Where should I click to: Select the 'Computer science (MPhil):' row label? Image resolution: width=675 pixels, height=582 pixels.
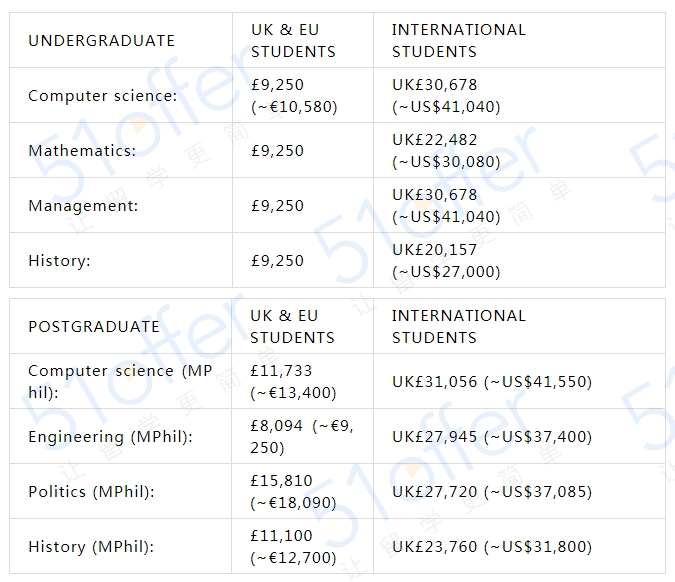(120, 381)
